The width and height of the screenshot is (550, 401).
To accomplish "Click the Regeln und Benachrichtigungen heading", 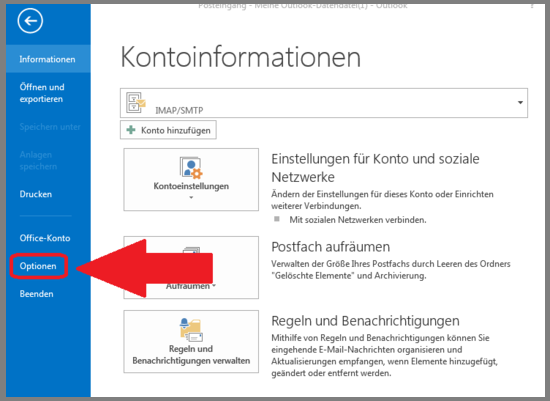I will [x=365, y=321].
